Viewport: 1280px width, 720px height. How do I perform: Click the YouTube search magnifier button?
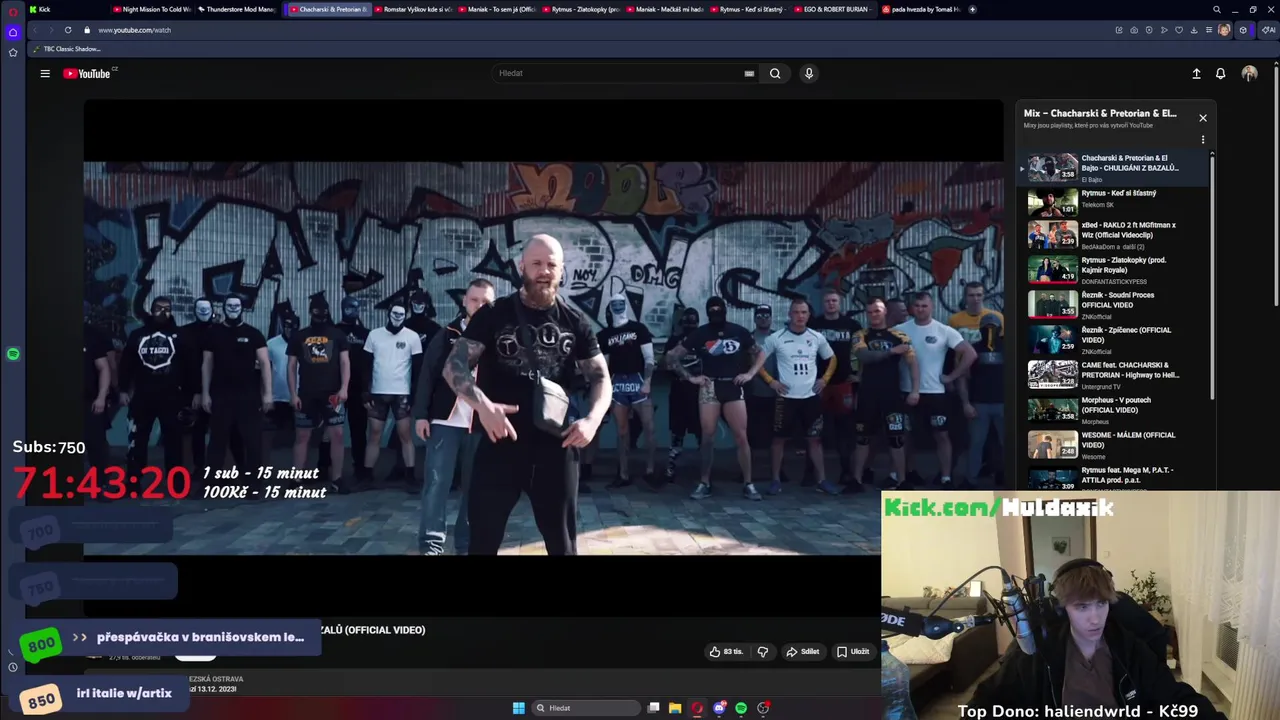click(x=775, y=73)
